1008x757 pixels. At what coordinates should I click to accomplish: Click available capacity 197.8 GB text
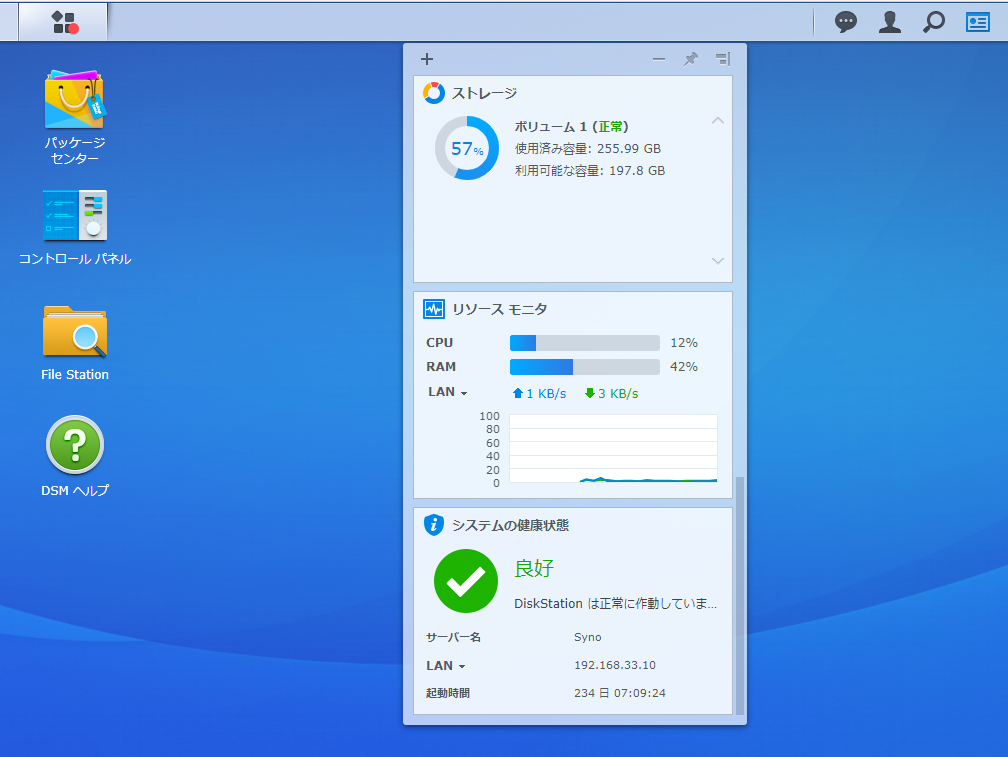[590, 170]
